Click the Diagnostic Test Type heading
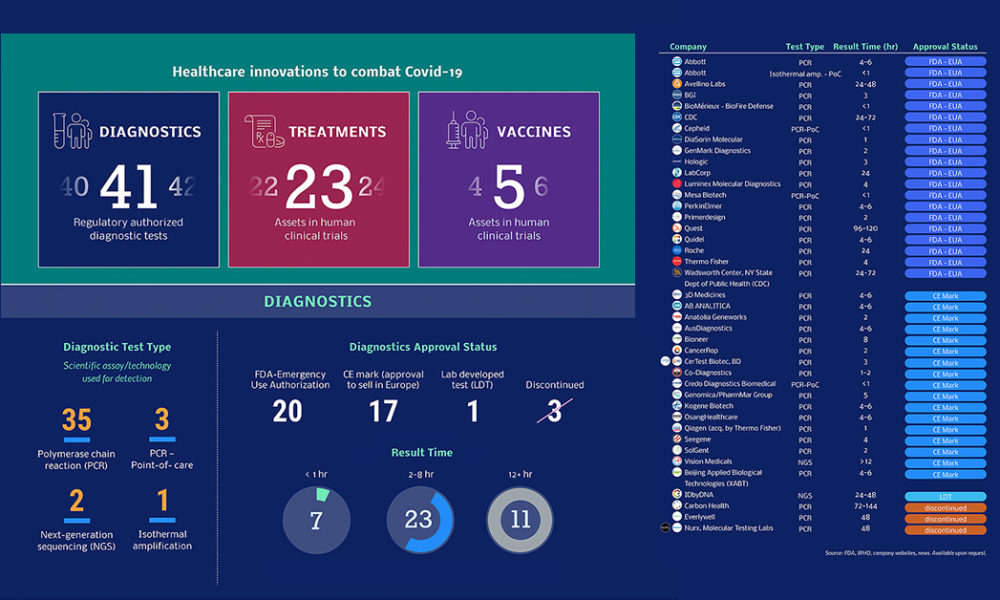1000x600 pixels. click(117, 347)
